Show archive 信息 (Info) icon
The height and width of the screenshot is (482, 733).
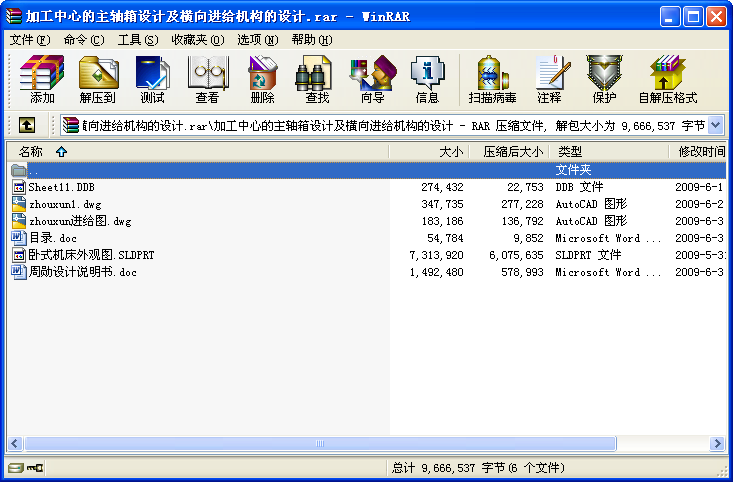tap(427, 80)
